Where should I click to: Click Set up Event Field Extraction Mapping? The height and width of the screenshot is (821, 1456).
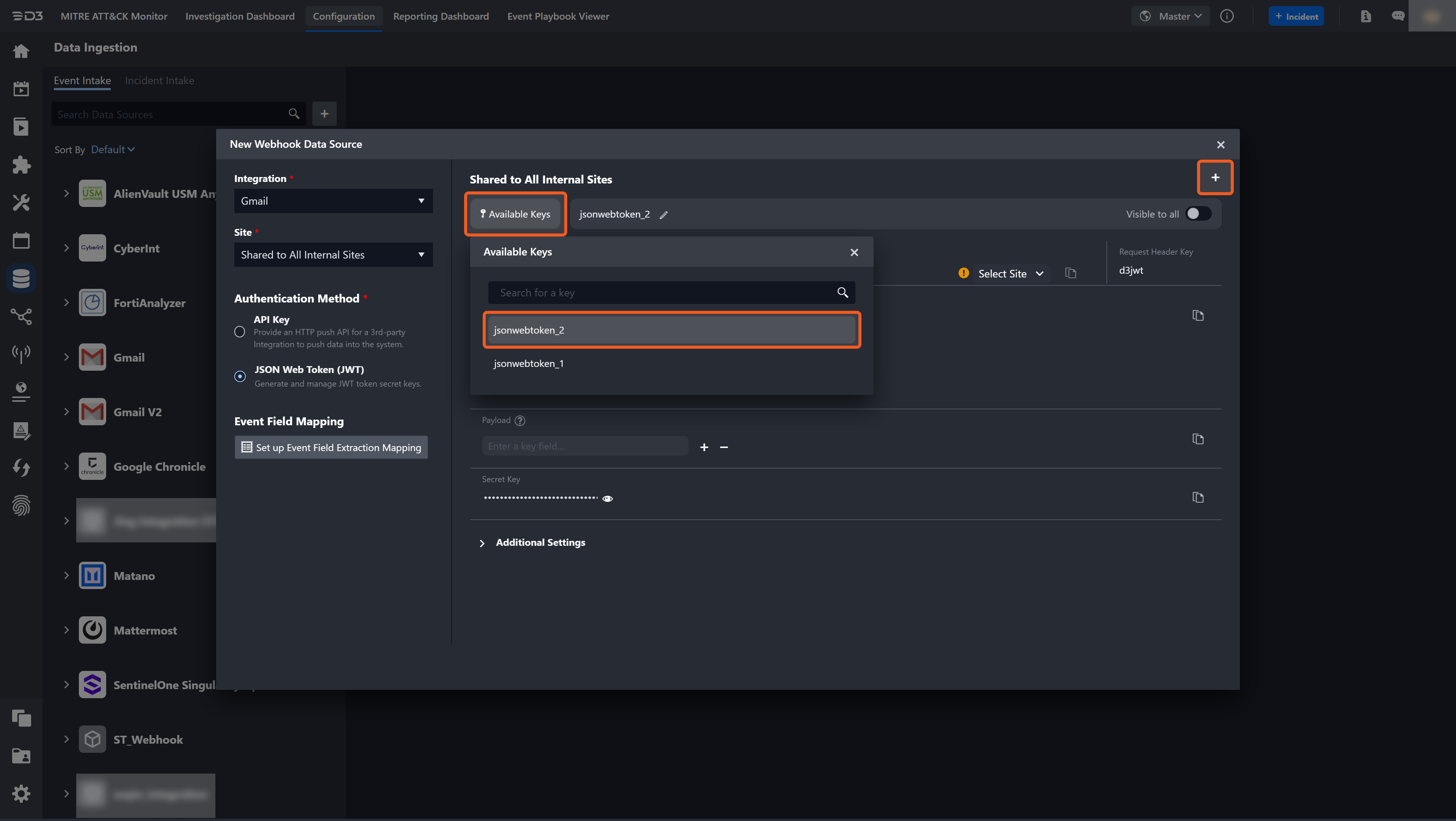point(331,448)
